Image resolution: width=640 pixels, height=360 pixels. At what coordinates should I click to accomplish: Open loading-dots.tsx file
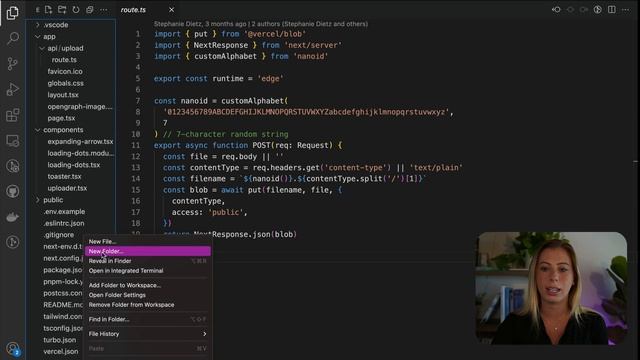pyautogui.click(x=73, y=165)
